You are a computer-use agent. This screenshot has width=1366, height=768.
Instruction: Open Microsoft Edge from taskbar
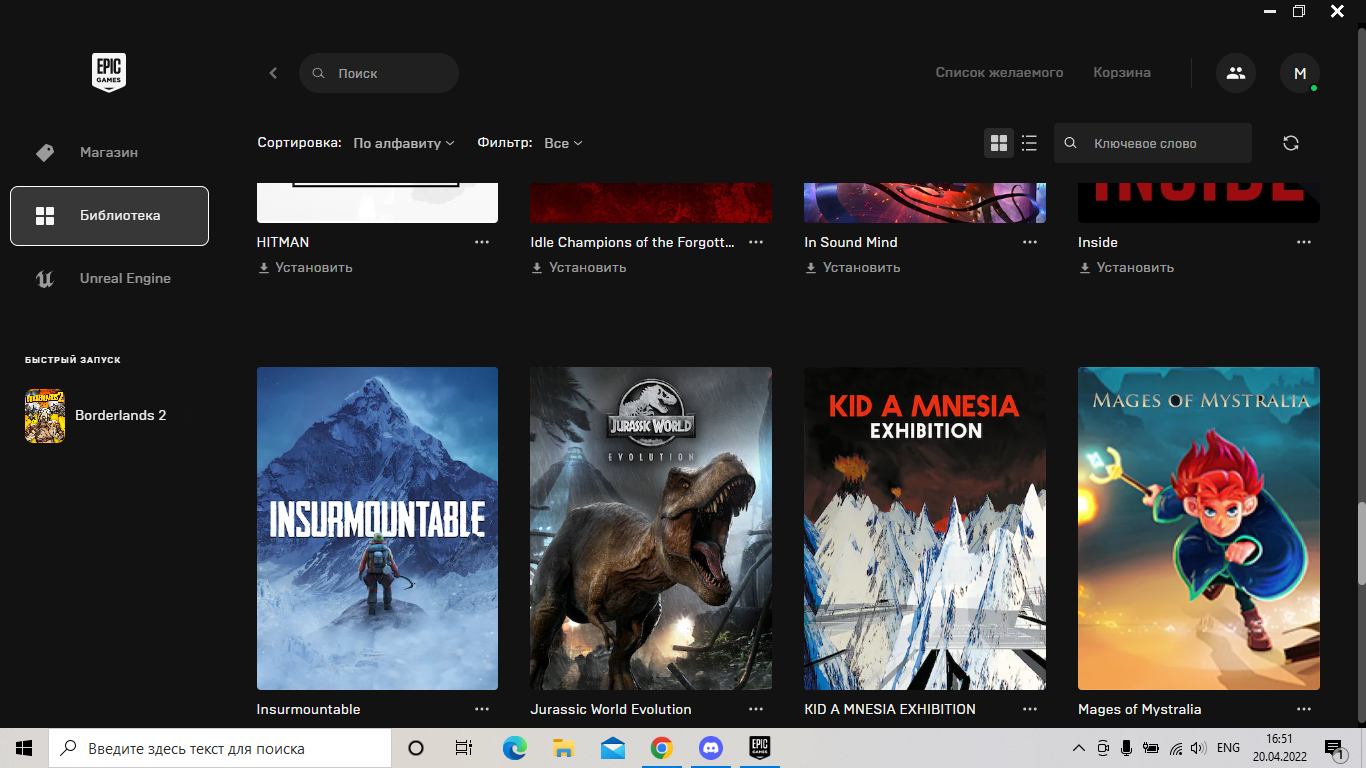[x=514, y=748]
